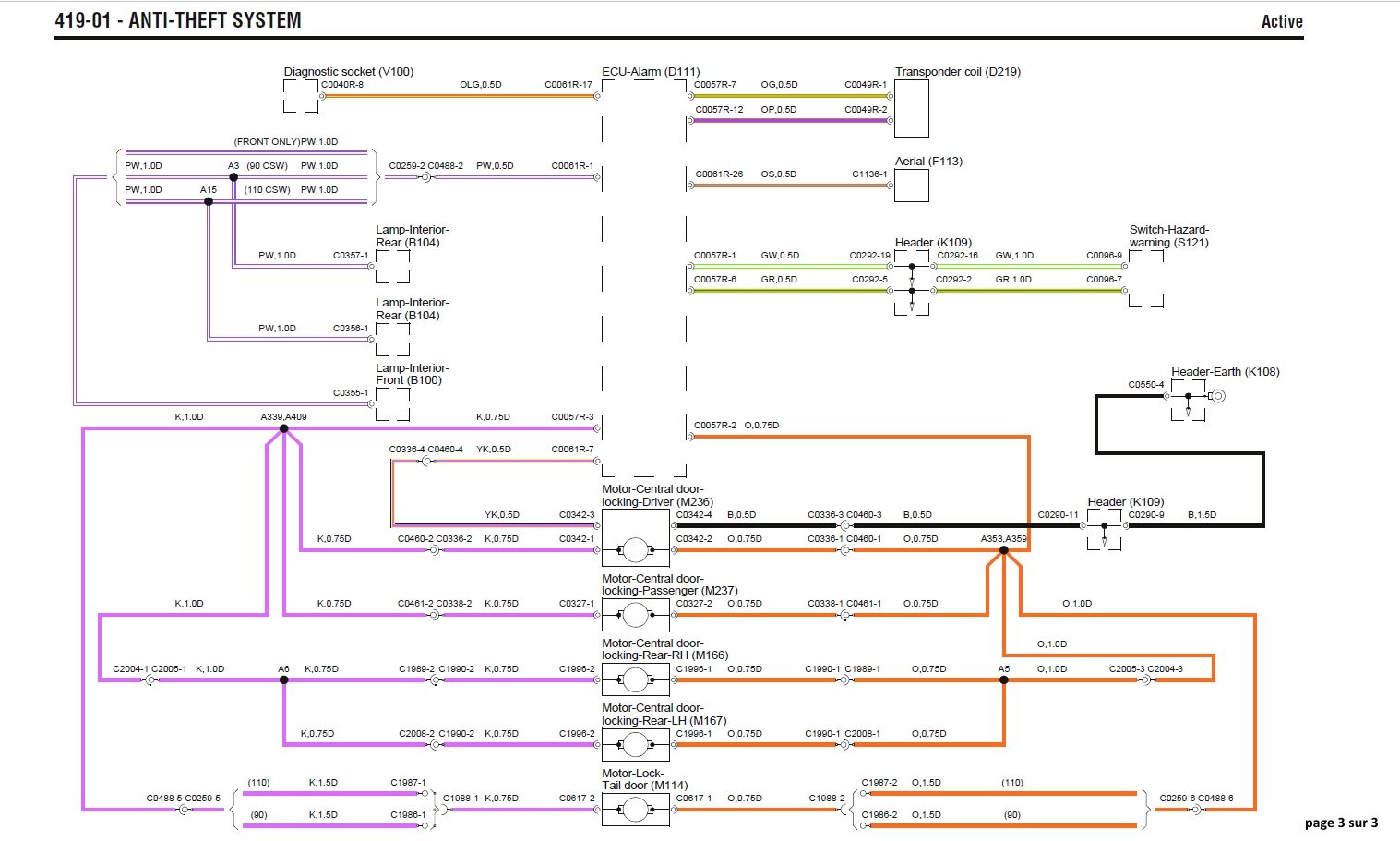The image size is (1400, 841).
Task: Select the Aerial (F113) component box
Action: coord(911,185)
